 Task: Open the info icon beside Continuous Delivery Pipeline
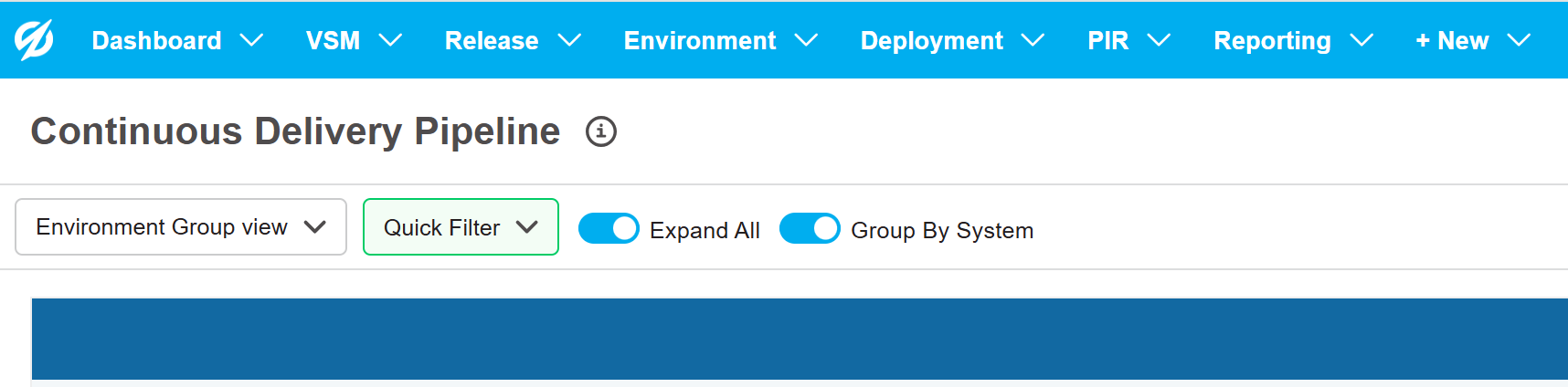coord(600,131)
